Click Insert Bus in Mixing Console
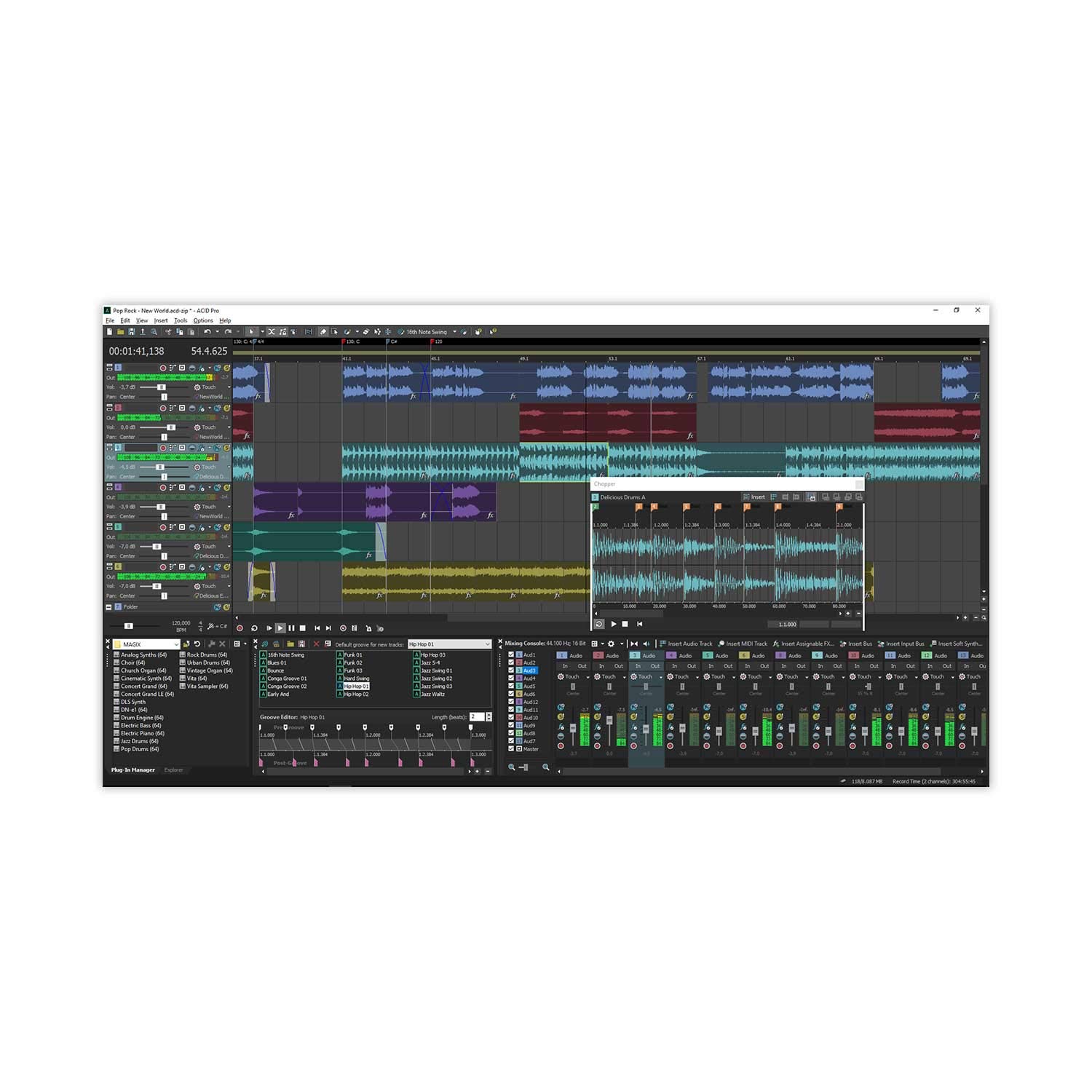Viewport: 1092px width, 1092px height. tap(855, 644)
